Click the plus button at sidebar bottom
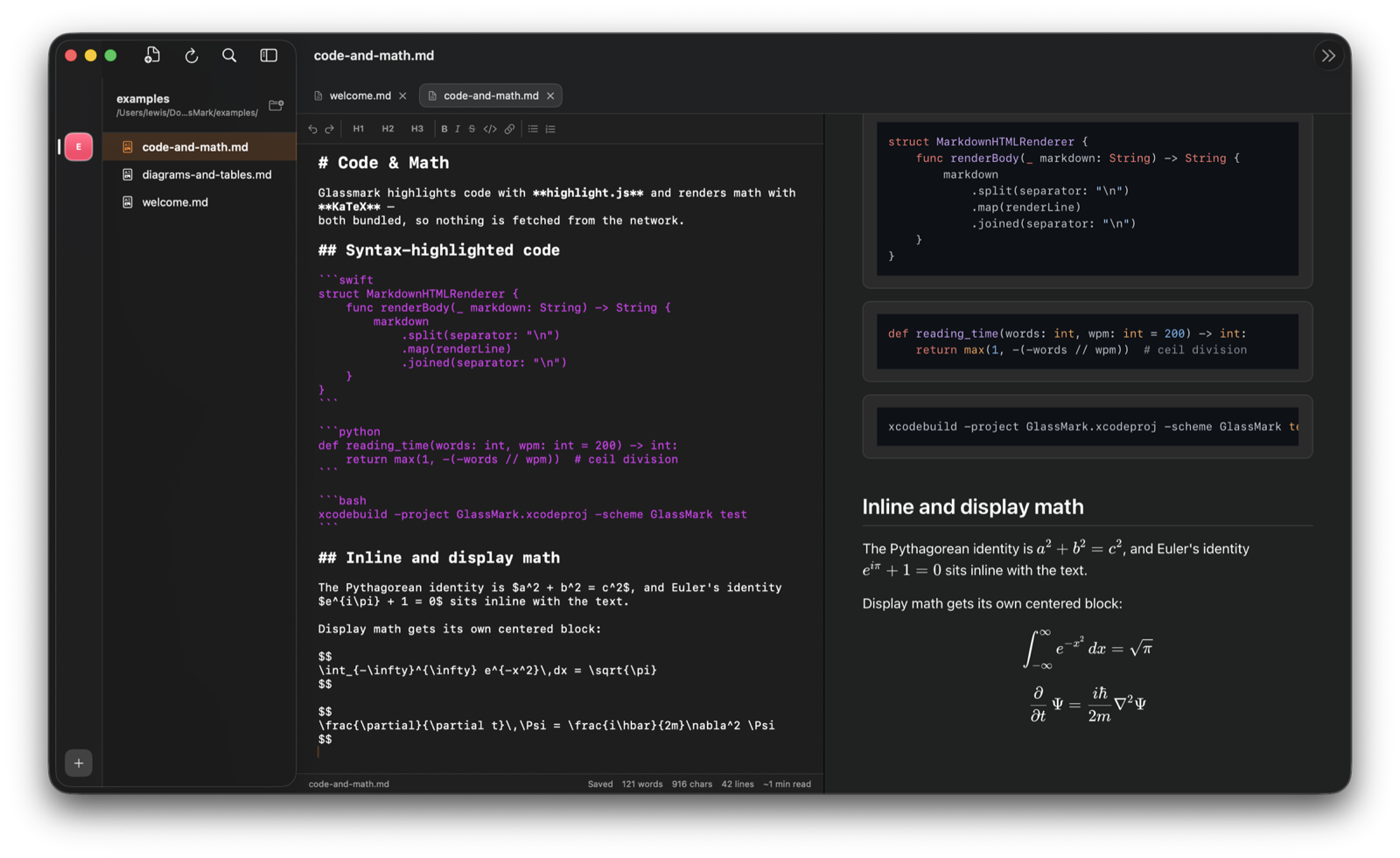Viewport: 1400px width, 858px height. (79, 763)
